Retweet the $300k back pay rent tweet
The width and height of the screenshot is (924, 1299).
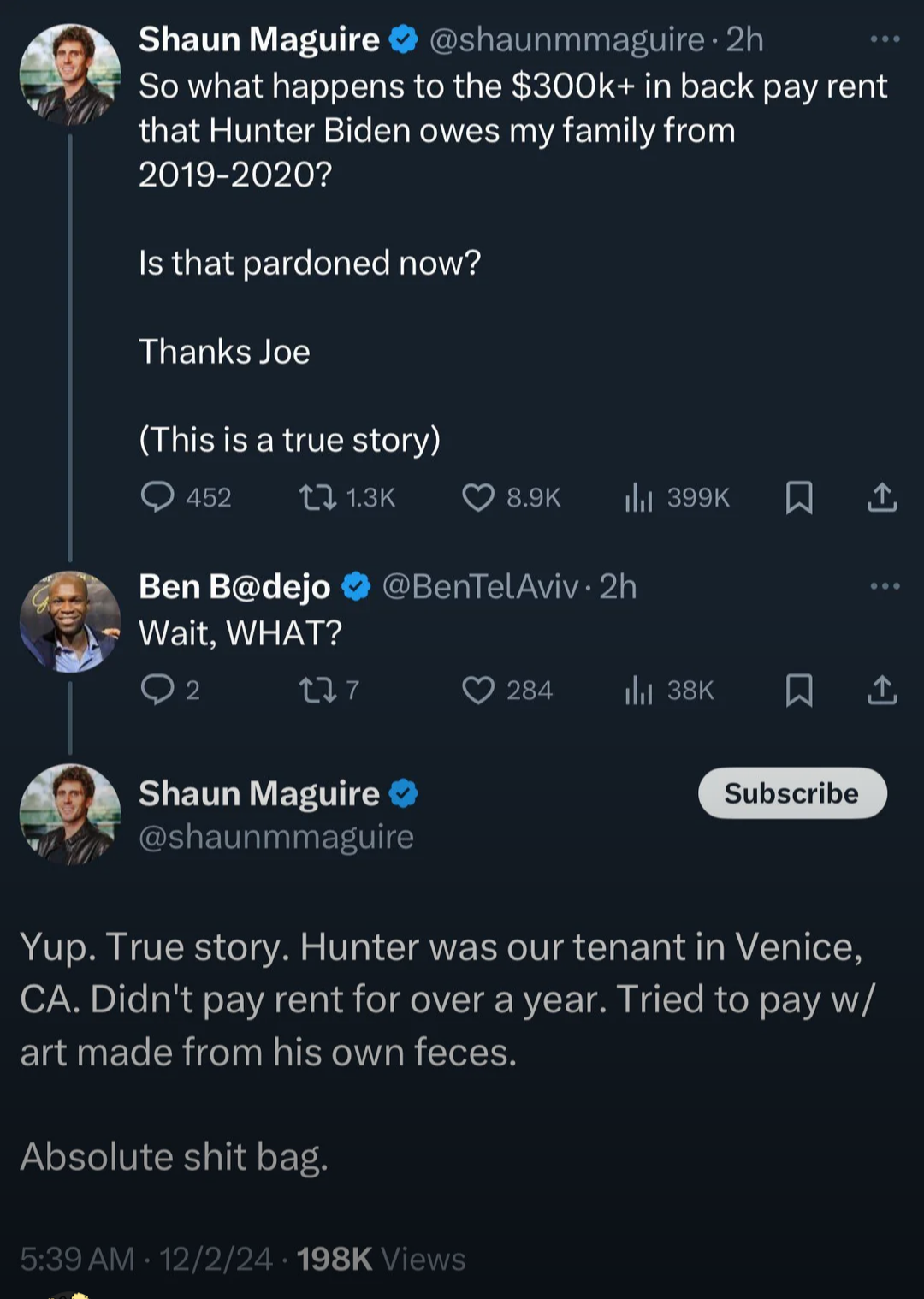click(317, 497)
